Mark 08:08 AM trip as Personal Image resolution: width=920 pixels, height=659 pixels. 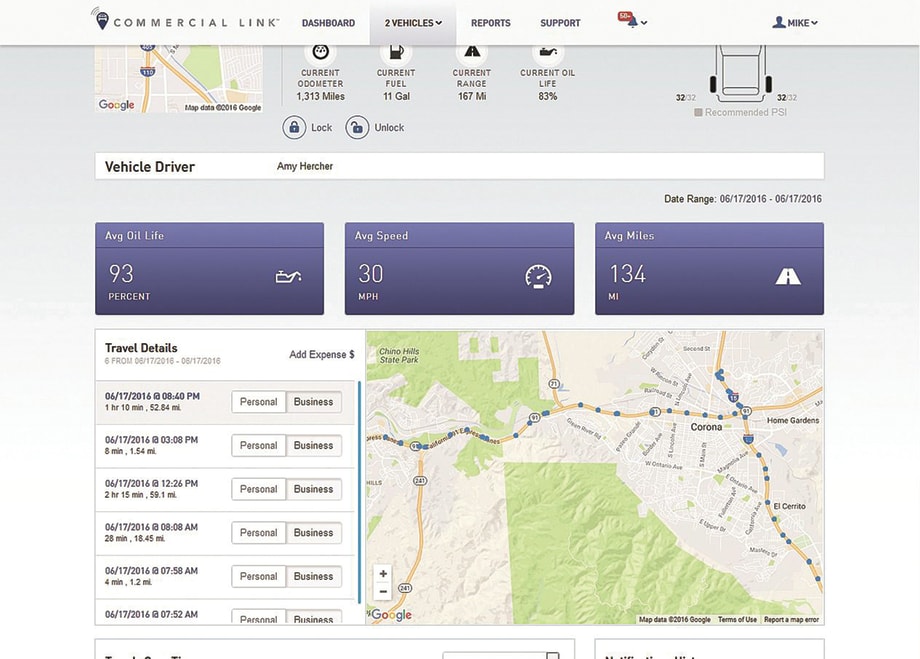tap(258, 533)
